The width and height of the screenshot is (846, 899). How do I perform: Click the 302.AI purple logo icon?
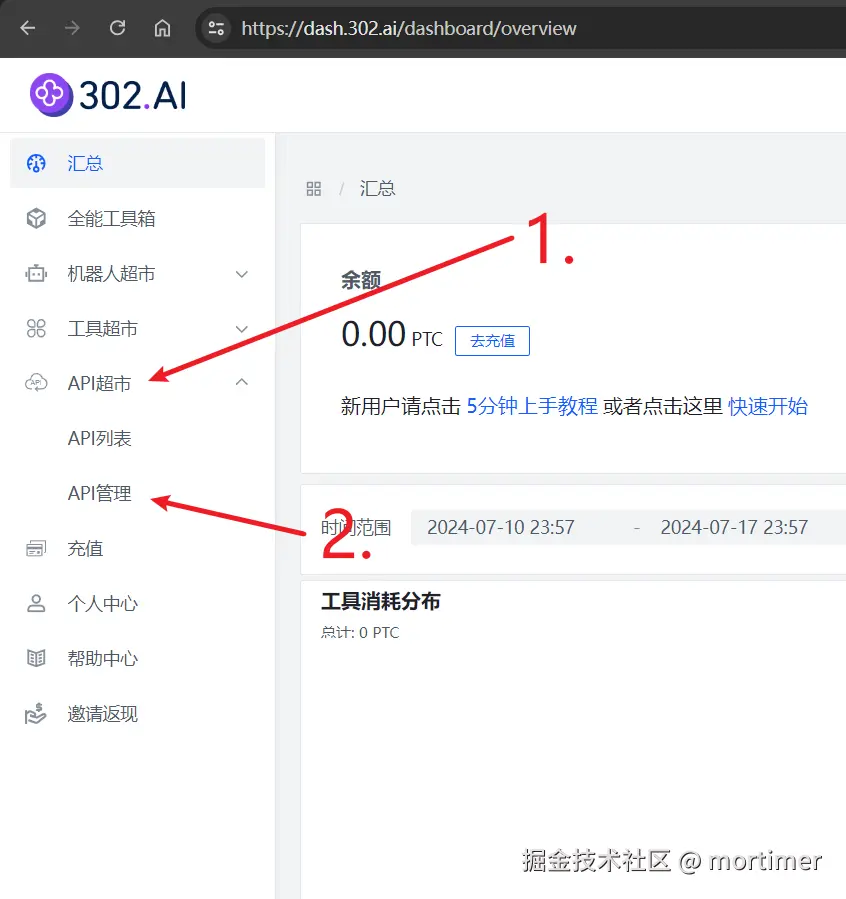pos(51,95)
